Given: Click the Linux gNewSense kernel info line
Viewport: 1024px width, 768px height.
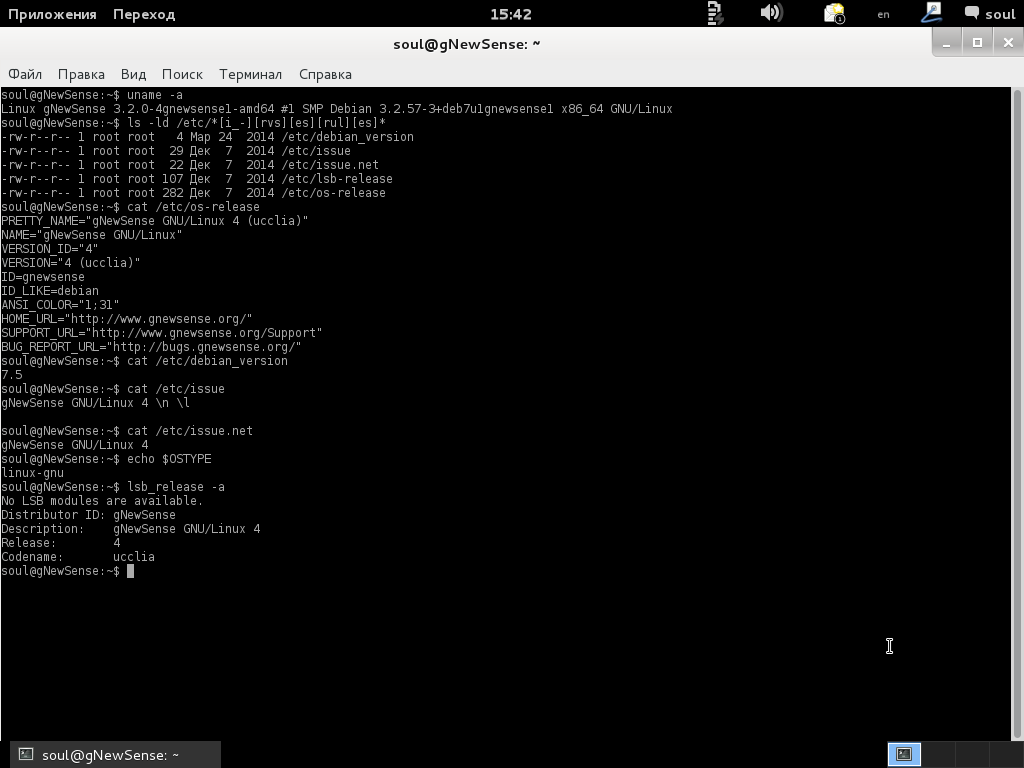Looking at the screenshot, I should point(337,108).
